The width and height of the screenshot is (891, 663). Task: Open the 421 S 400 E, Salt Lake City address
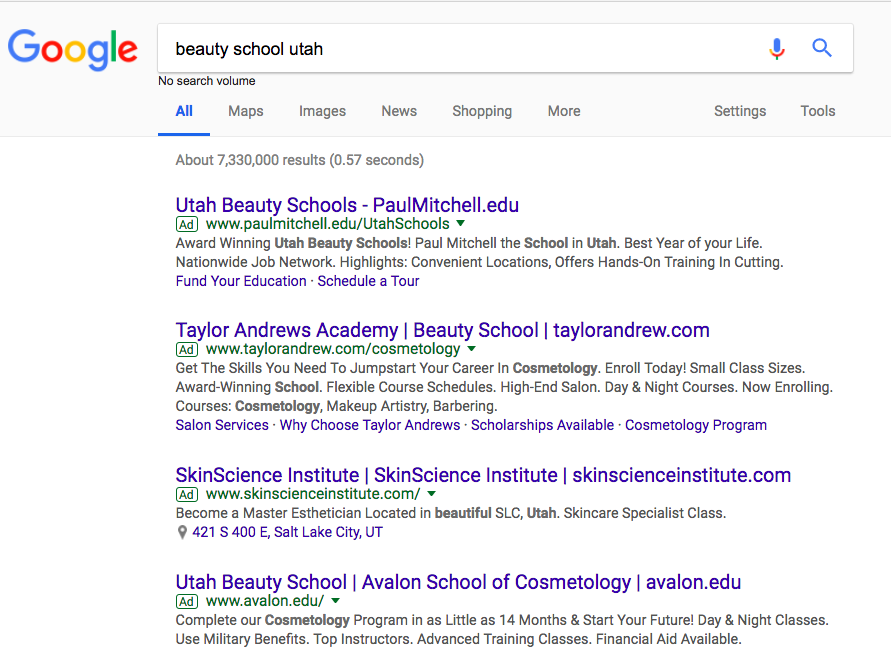click(x=288, y=532)
